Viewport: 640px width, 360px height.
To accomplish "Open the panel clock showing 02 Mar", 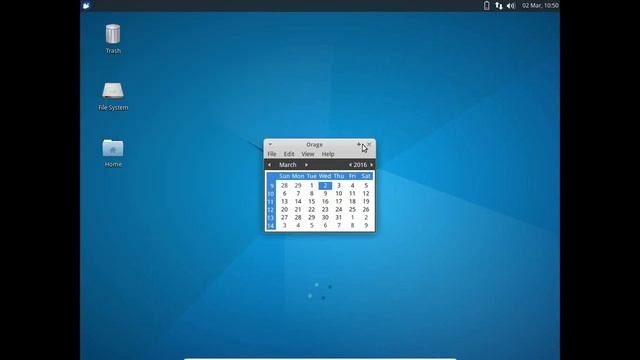I will pyautogui.click(x=540, y=5).
